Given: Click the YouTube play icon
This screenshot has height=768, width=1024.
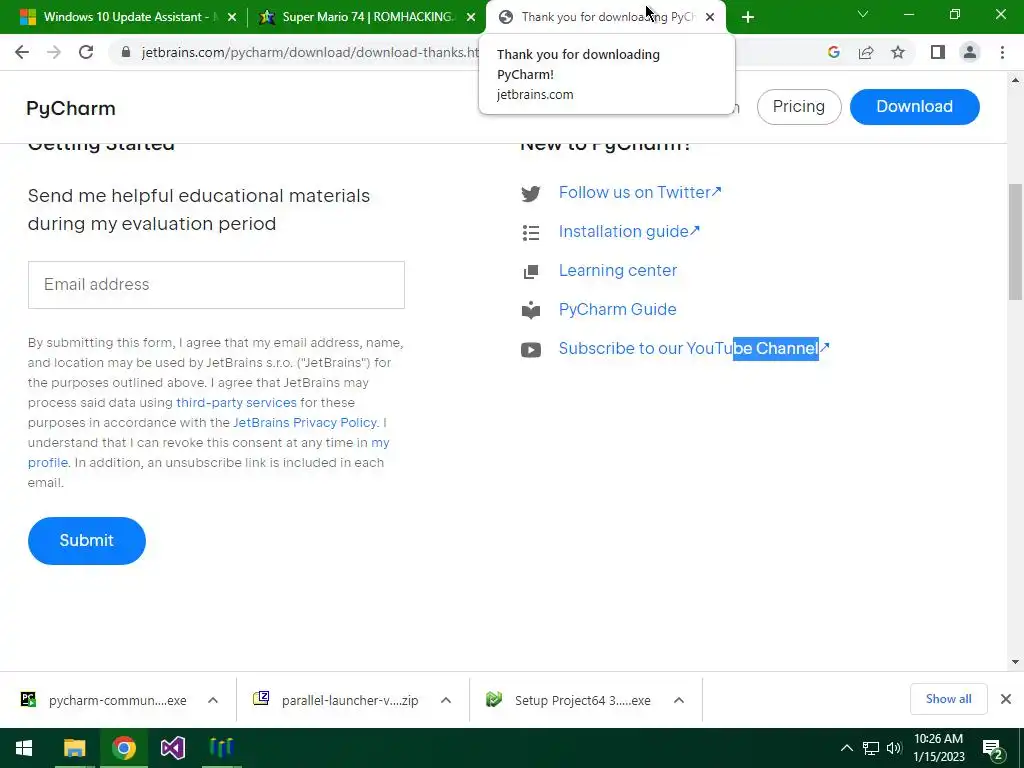Looking at the screenshot, I should (531, 350).
